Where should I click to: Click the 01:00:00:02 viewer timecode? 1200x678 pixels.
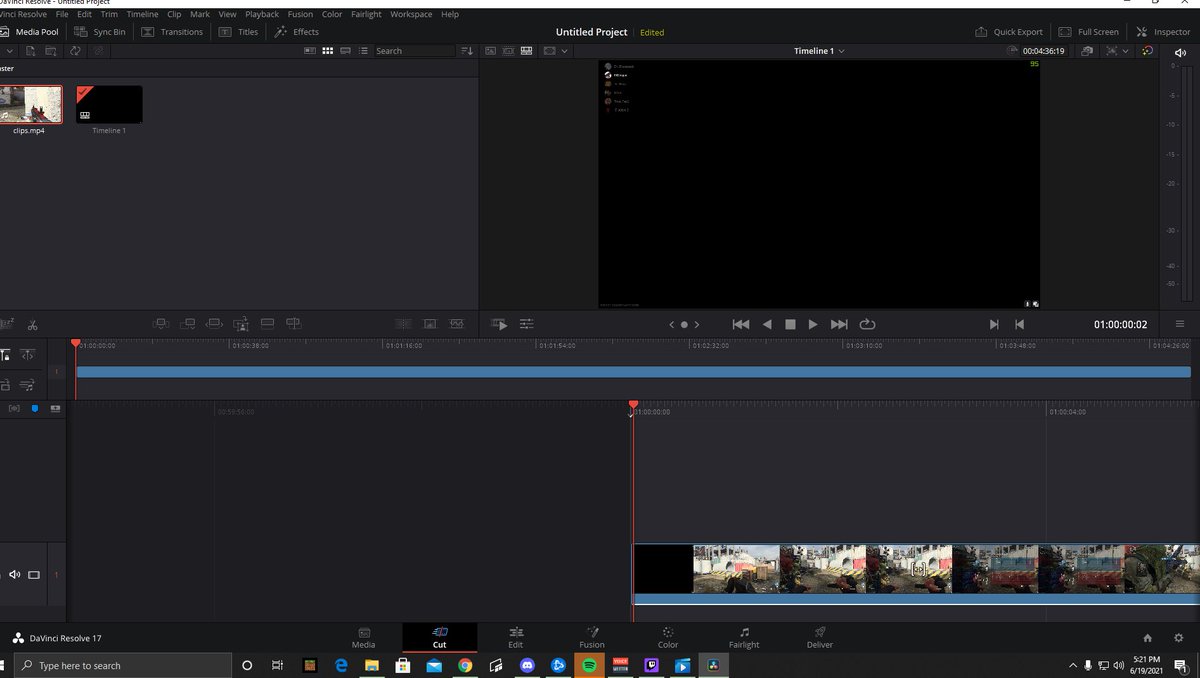click(1120, 324)
